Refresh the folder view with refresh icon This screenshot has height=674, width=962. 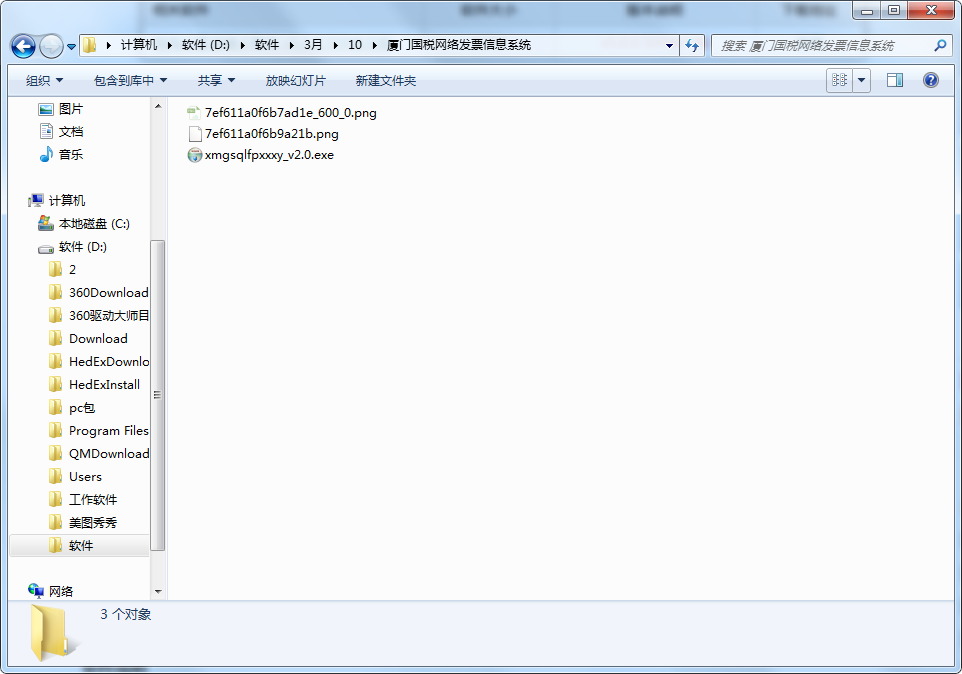692,45
